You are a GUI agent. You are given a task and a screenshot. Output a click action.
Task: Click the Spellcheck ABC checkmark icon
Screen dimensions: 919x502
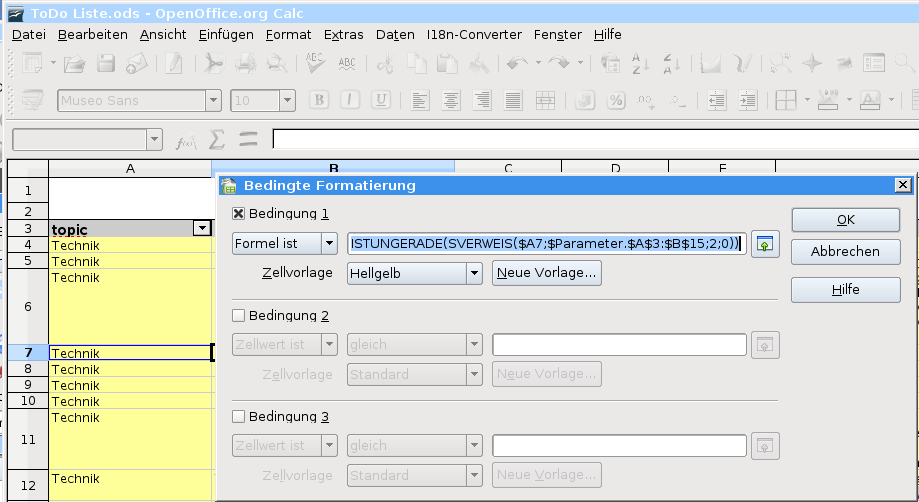pos(315,63)
